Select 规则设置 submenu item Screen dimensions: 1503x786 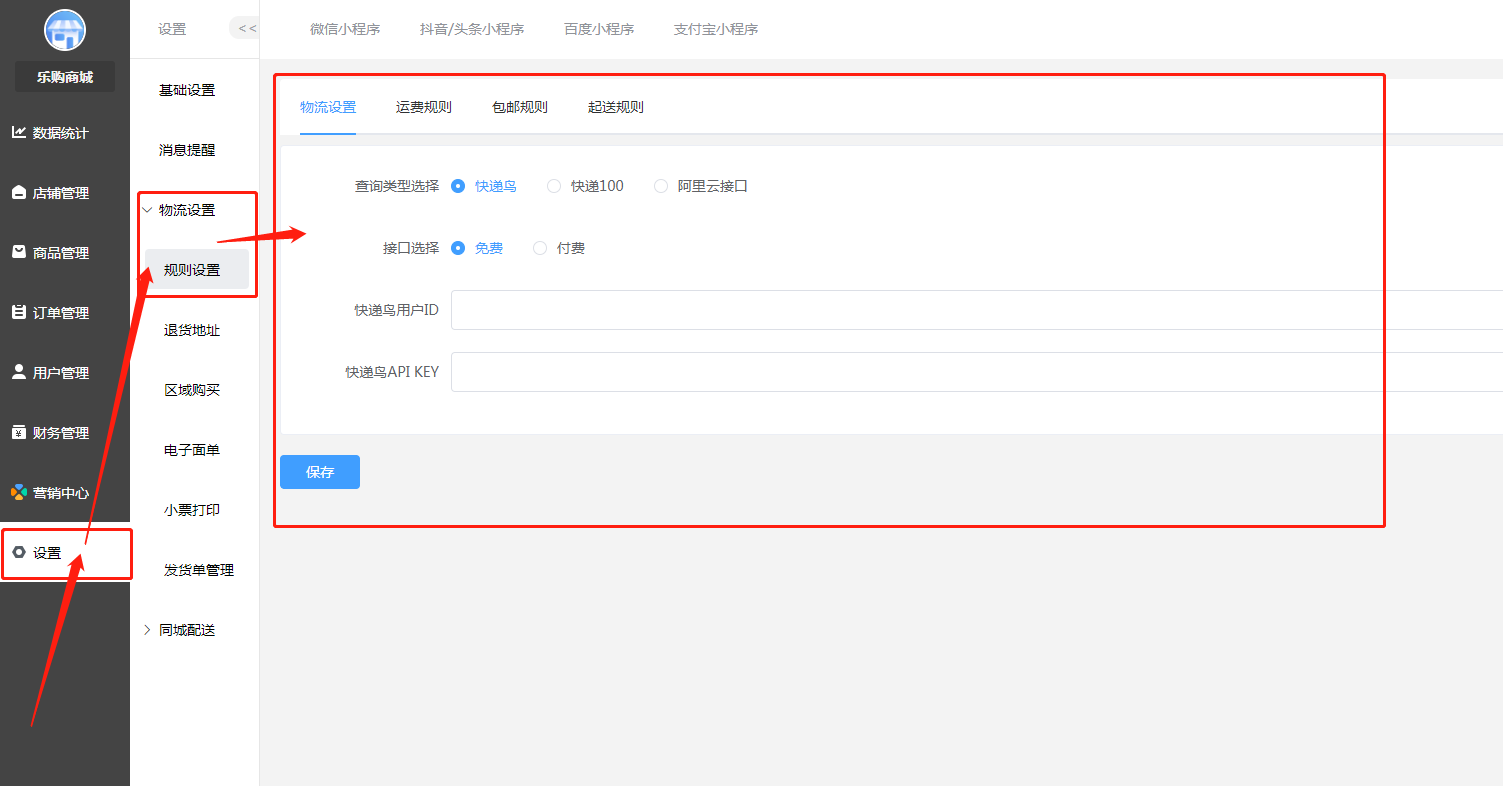(x=197, y=270)
